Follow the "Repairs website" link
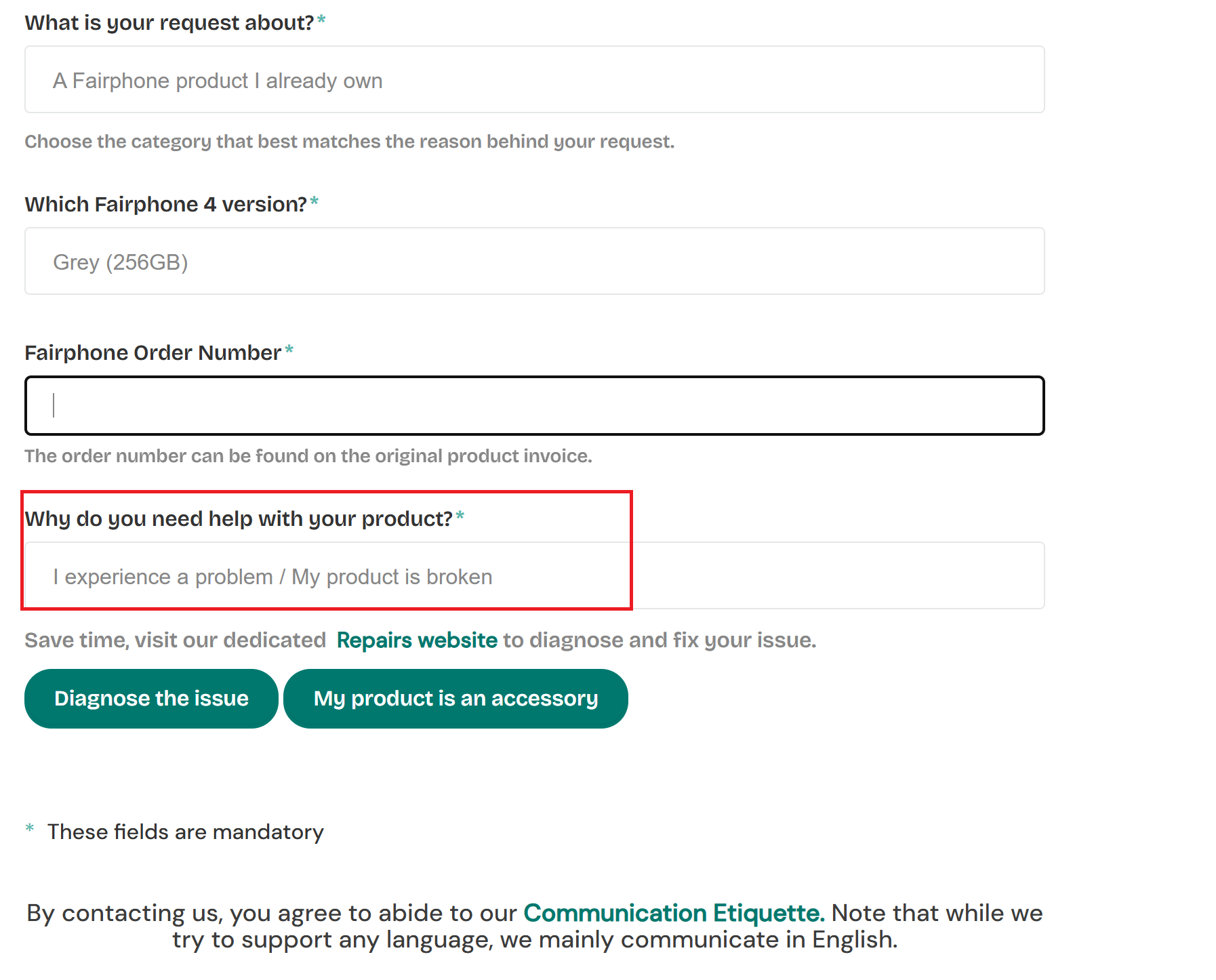Viewport: 1216px width, 980px height. 417,640
